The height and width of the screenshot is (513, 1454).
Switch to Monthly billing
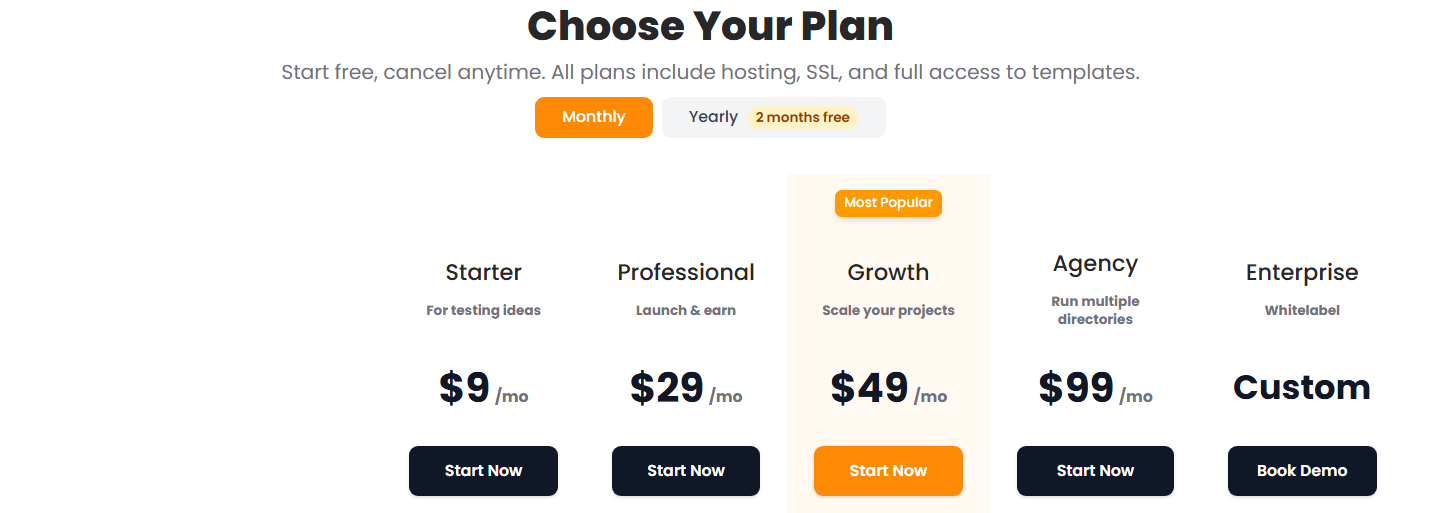[x=593, y=117]
